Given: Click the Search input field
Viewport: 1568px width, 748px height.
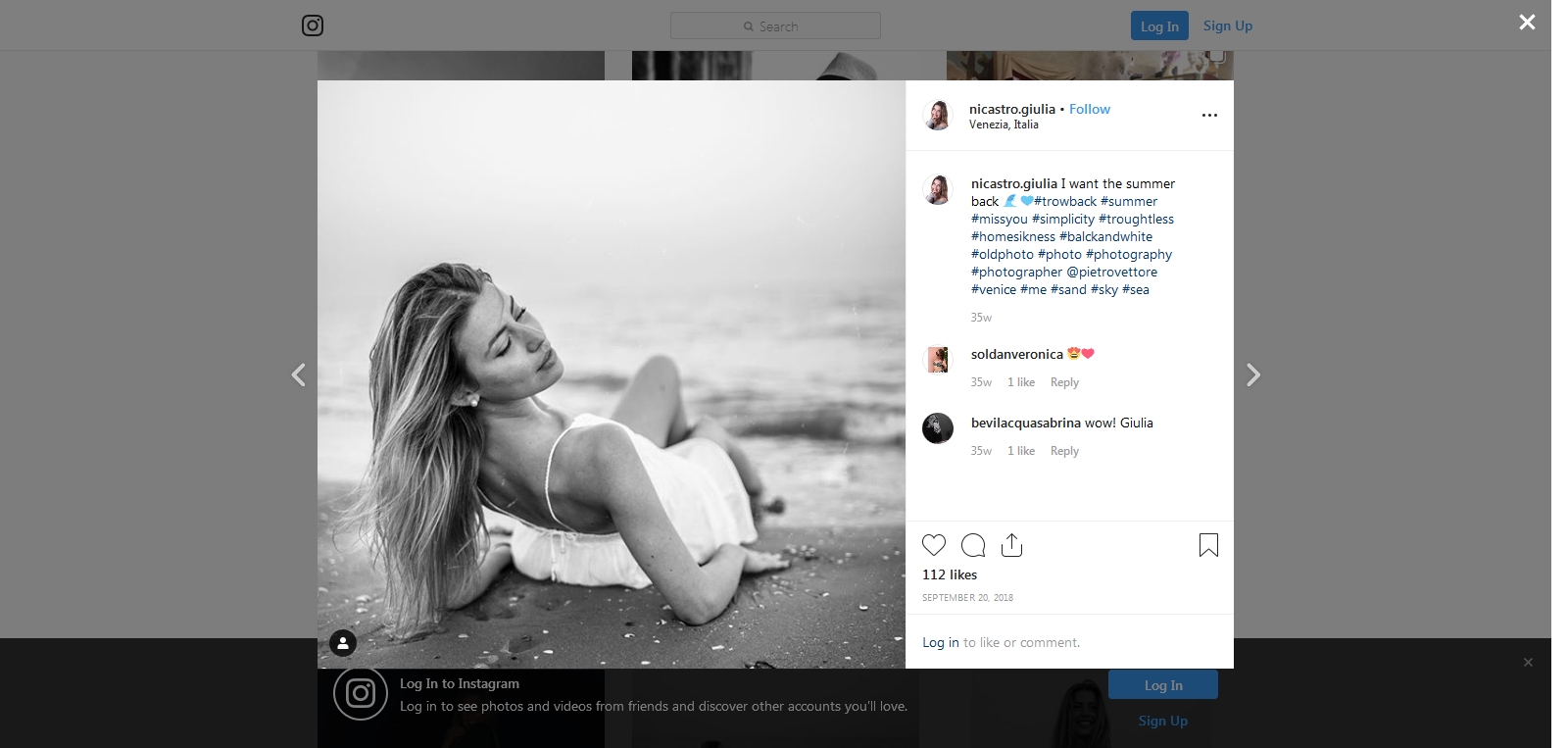Looking at the screenshot, I should (x=775, y=25).
